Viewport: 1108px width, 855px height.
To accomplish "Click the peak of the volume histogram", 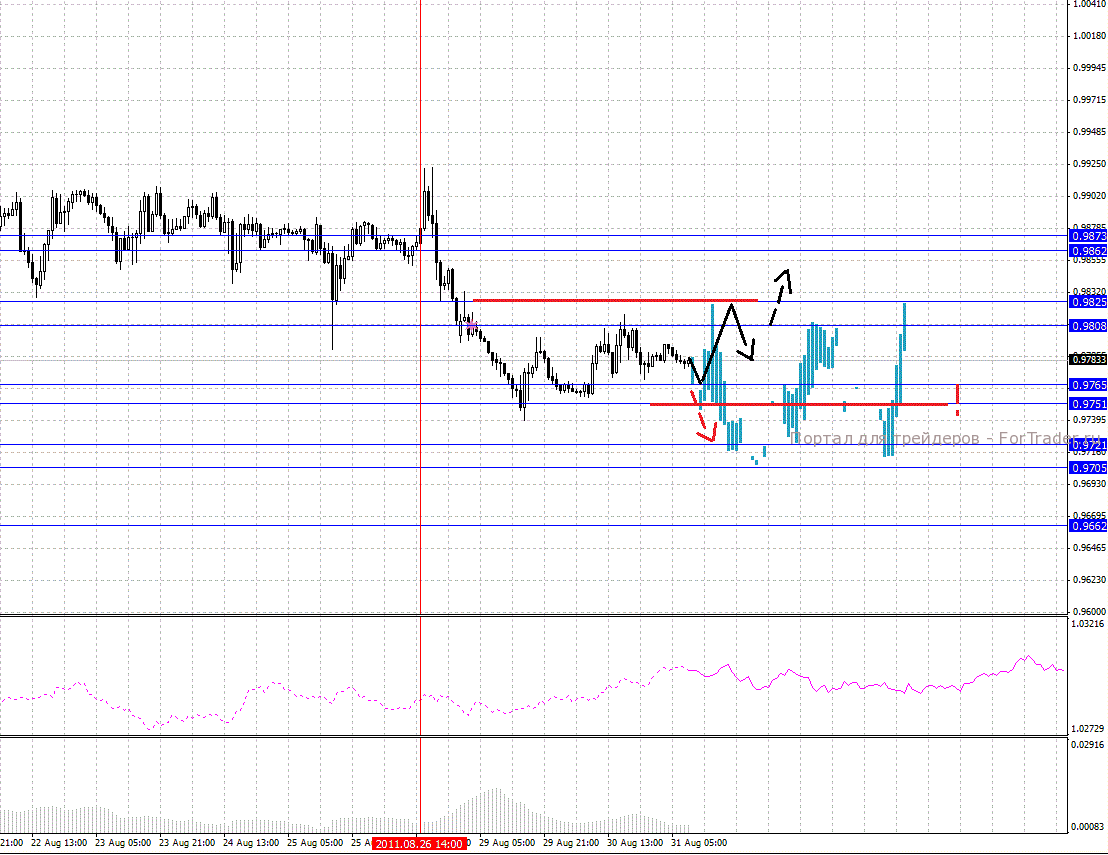I will tap(494, 792).
